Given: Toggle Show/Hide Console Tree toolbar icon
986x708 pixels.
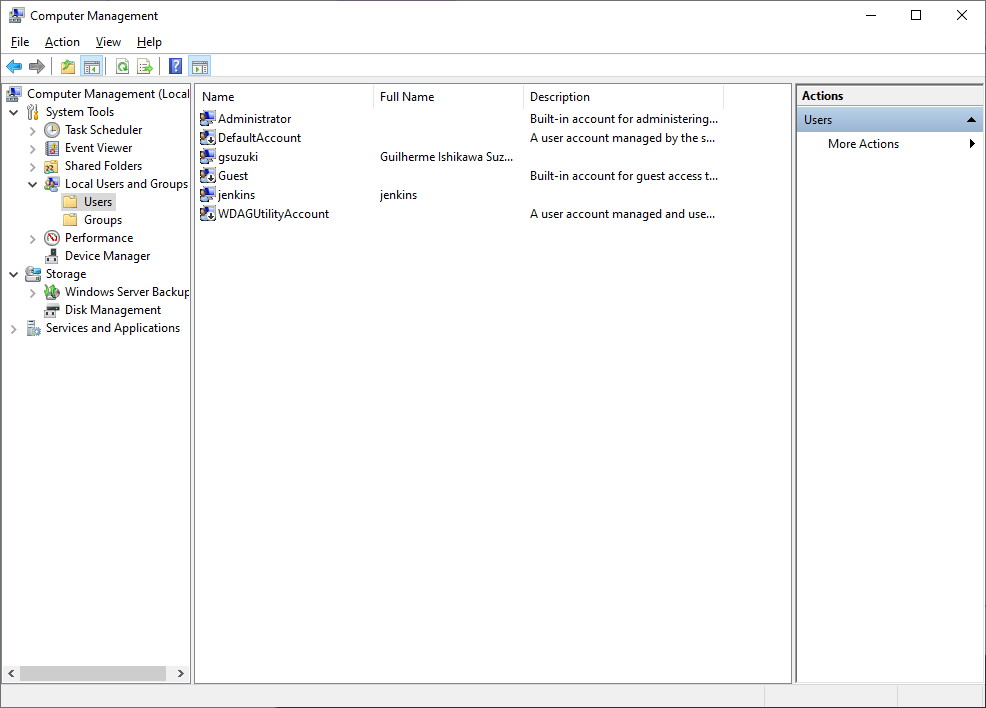Looking at the screenshot, I should coord(92,67).
